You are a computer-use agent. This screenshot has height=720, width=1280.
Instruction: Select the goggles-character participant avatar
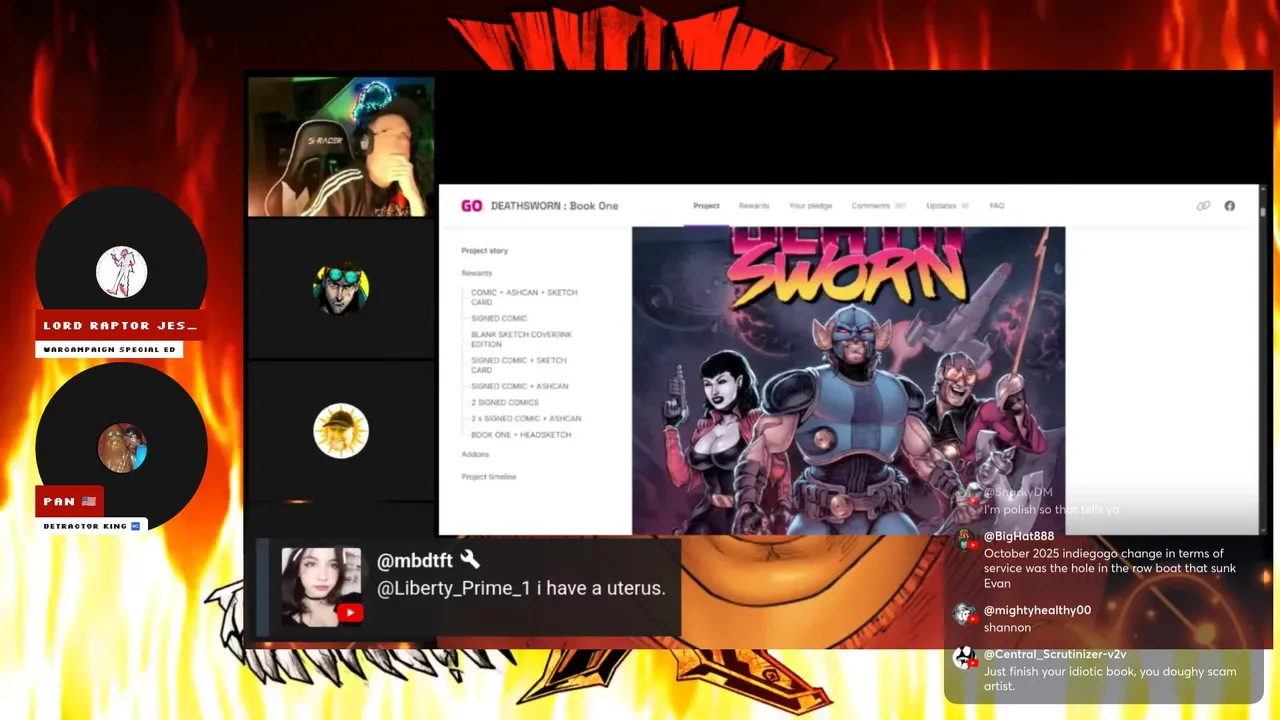pos(341,289)
